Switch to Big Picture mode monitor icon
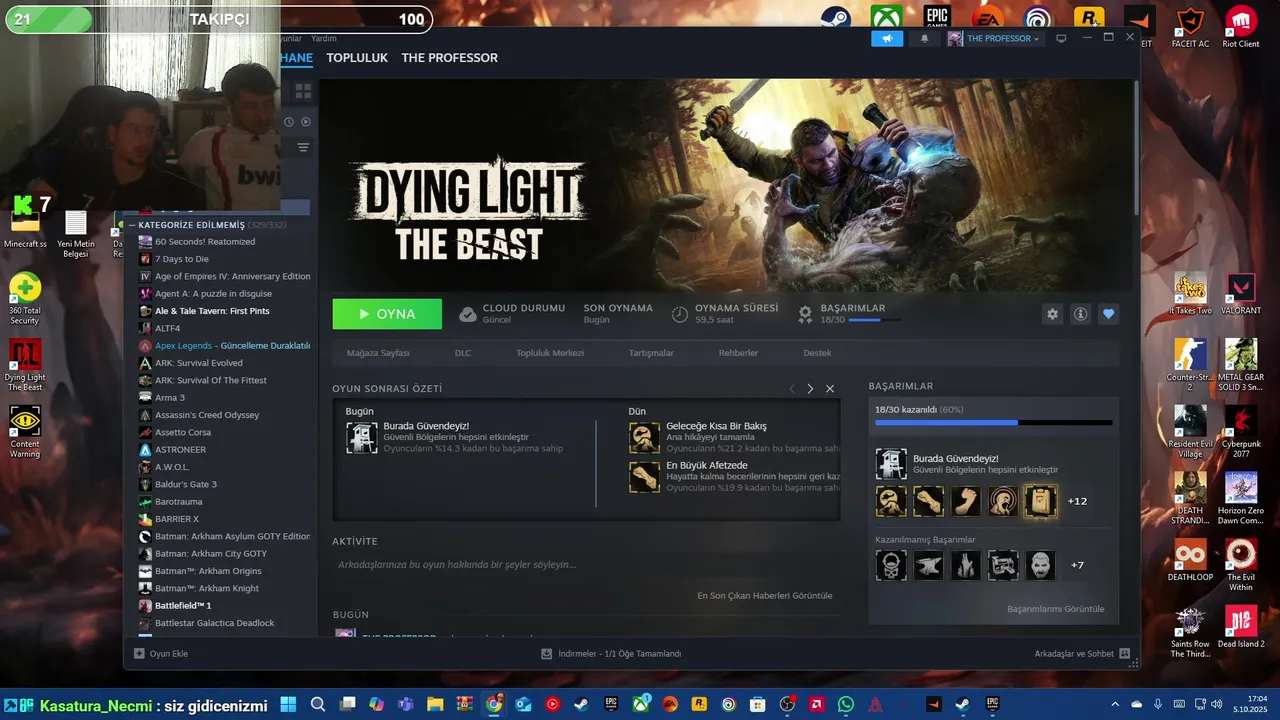 click(1061, 38)
